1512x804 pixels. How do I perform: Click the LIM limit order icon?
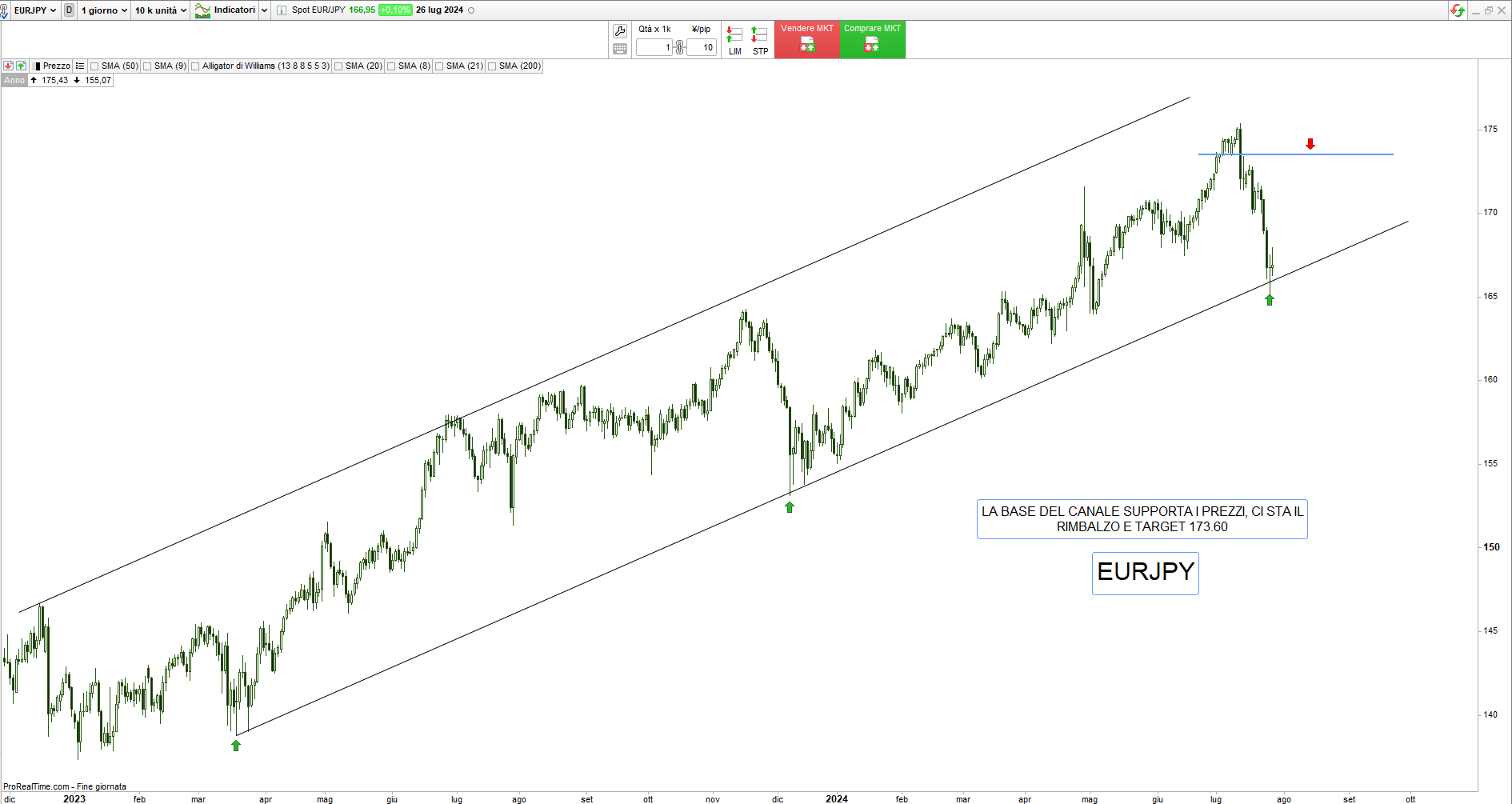point(734,39)
